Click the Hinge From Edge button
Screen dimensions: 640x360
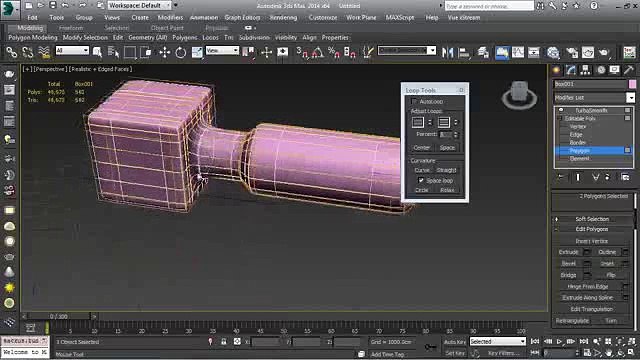[x=588, y=287]
